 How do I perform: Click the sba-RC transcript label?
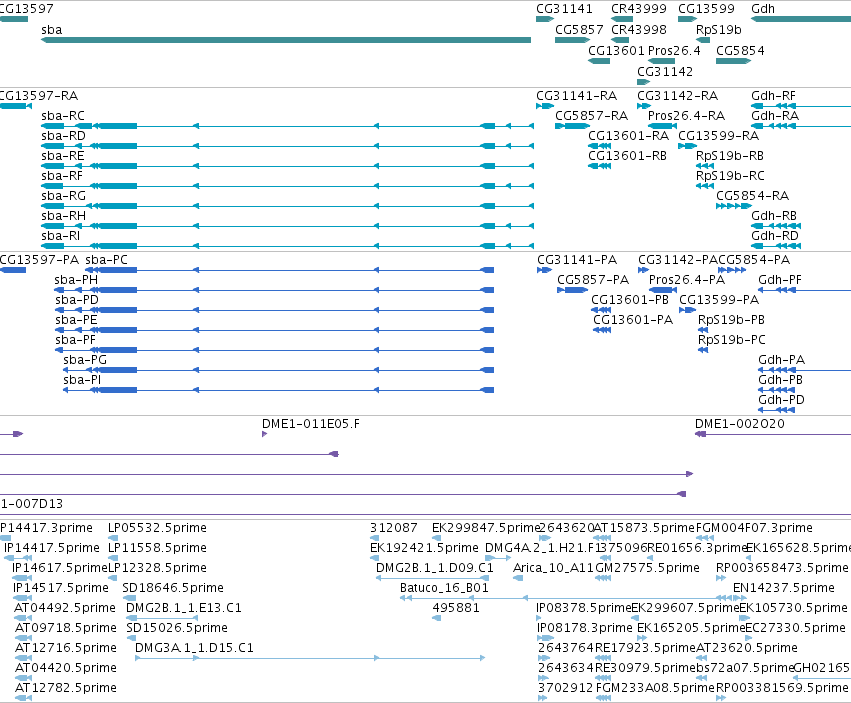pyautogui.click(x=63, y=116)
